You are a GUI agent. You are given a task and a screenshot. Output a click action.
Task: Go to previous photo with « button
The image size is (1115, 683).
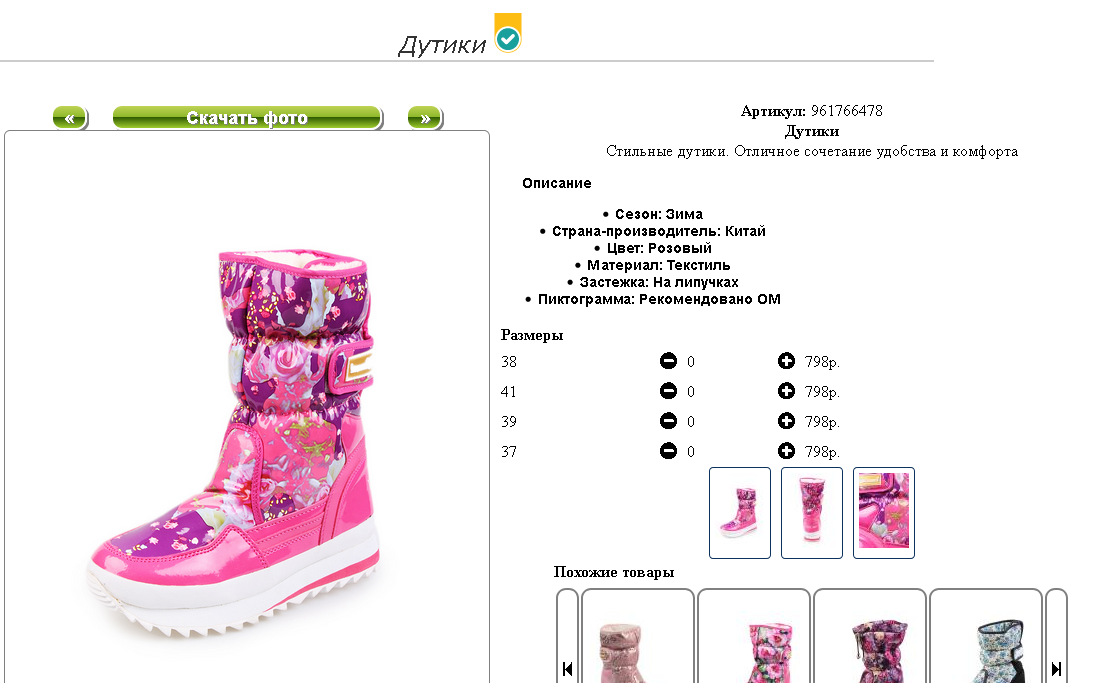point(70,117)
